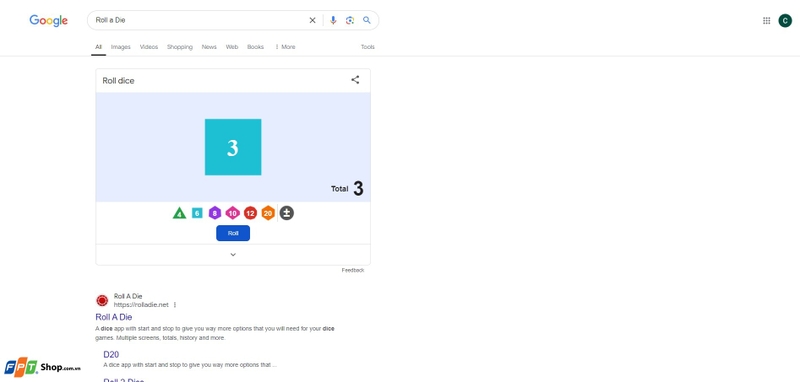
Task: Click the rolled die showing 3
Action: (x=233, y=147)
